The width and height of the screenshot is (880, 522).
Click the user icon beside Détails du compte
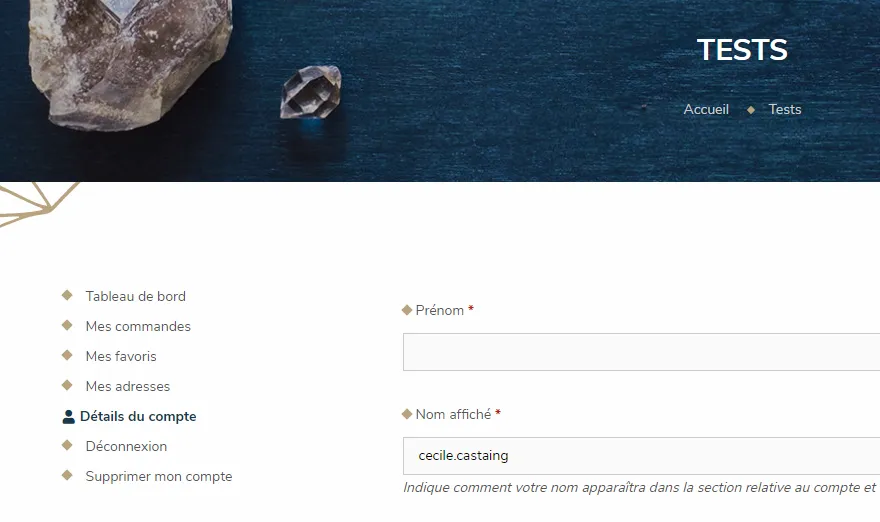click(x=68, y=416)
